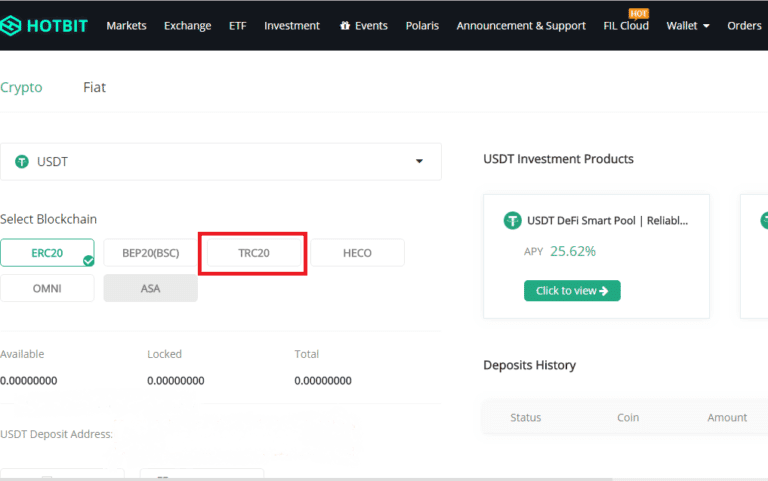Click the Select Blockchain label

48,219
